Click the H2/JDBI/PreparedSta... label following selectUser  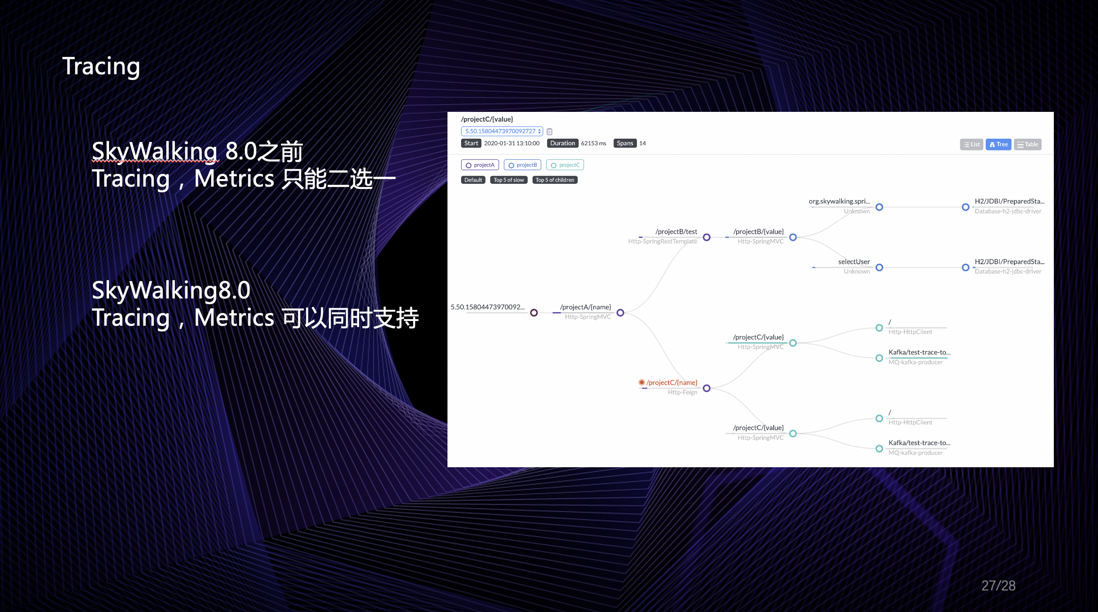point(1009,262)
